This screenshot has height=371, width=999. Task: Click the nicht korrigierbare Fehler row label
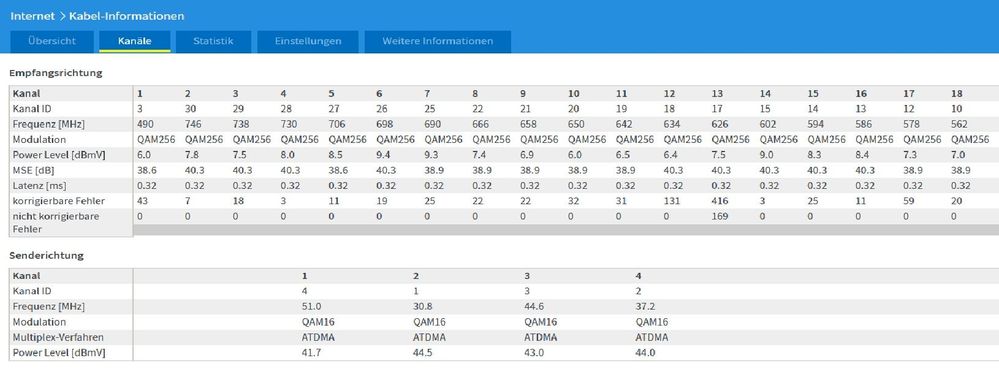tap(56, 222)
